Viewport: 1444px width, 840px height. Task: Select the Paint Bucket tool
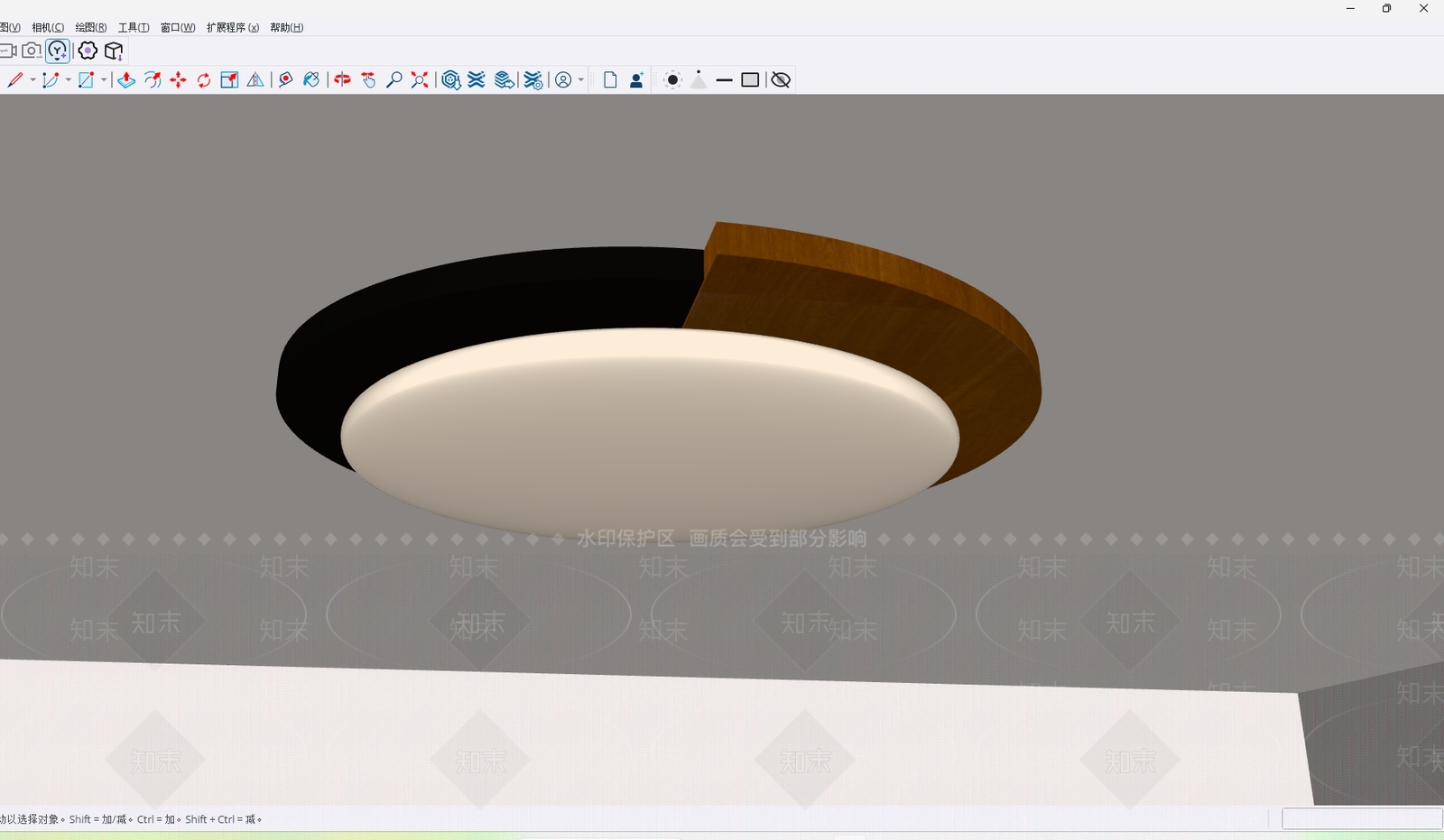click(x=311, y=80)
